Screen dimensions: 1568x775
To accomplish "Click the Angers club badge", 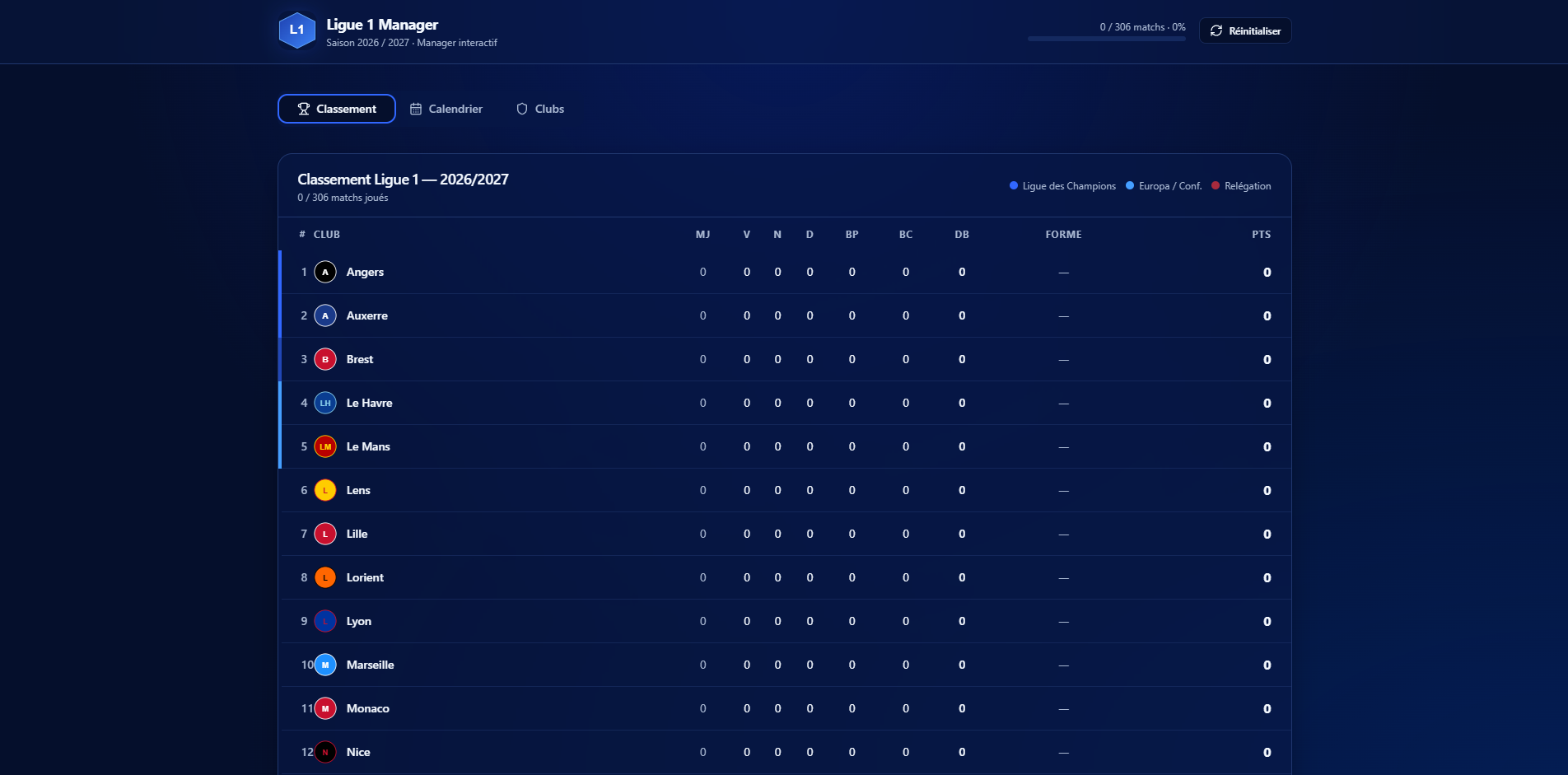I will 325,272.
